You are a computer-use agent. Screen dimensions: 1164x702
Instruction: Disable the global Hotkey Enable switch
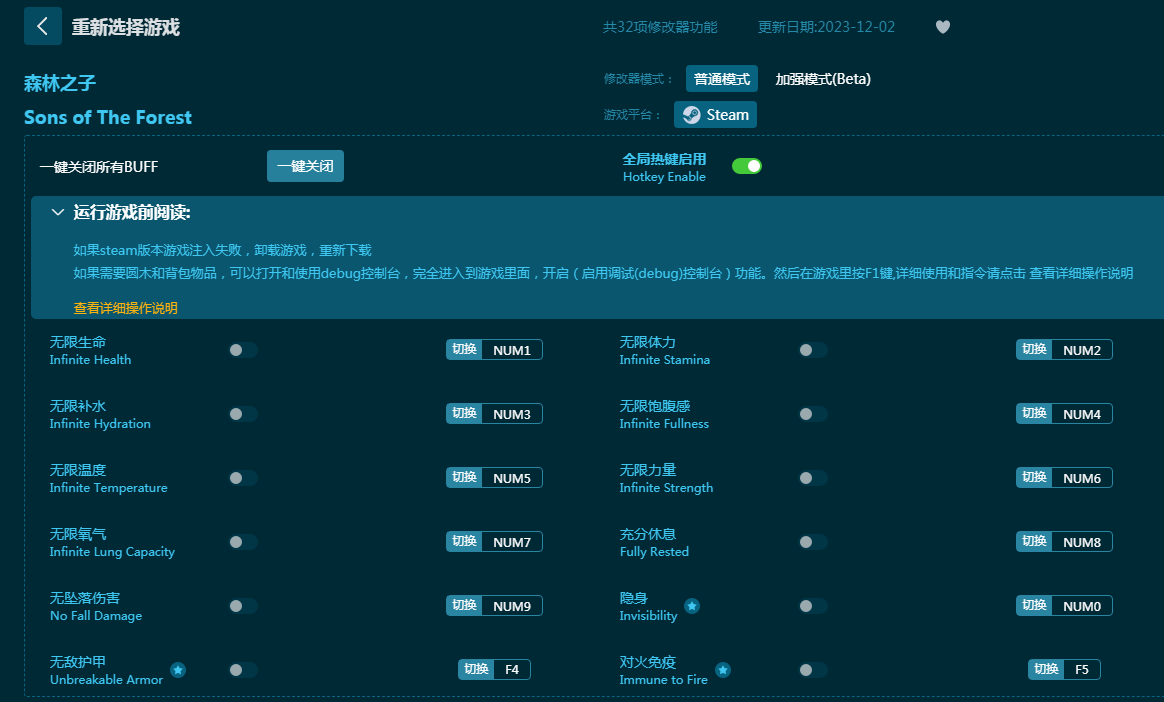tap(747, 166)
